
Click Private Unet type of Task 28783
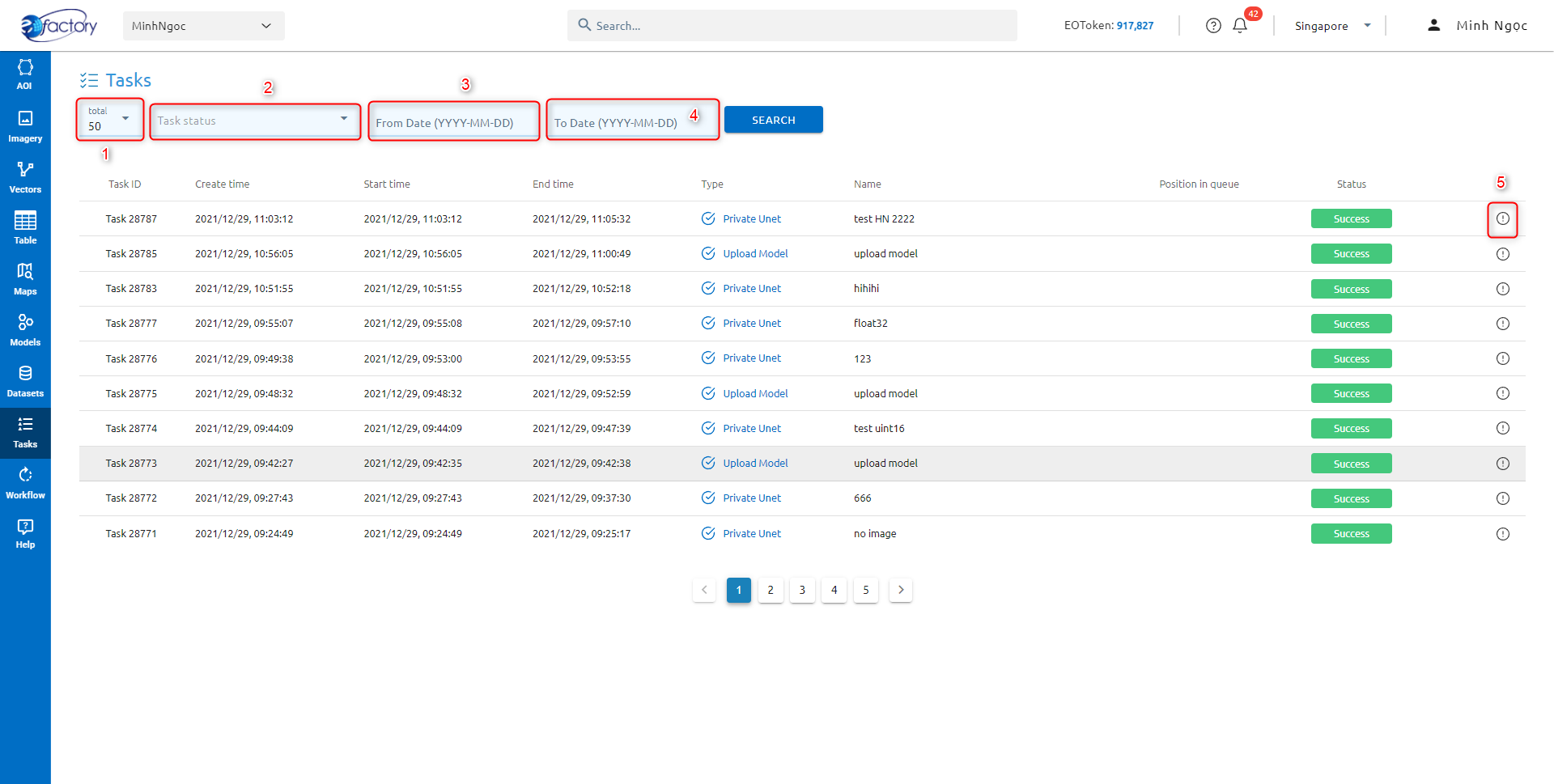(752, 289)
